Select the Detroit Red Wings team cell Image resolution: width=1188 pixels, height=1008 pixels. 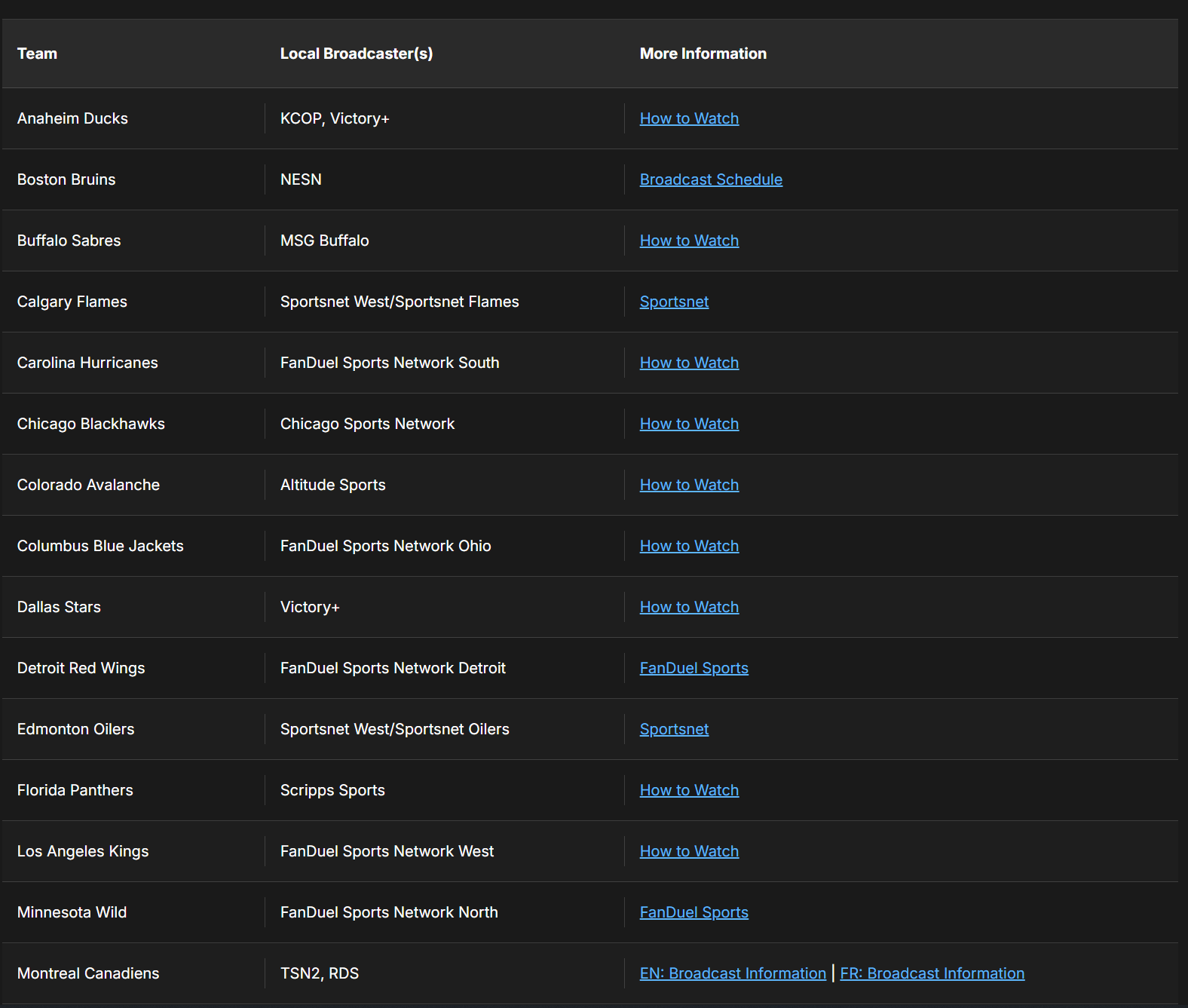coord(133,668)
